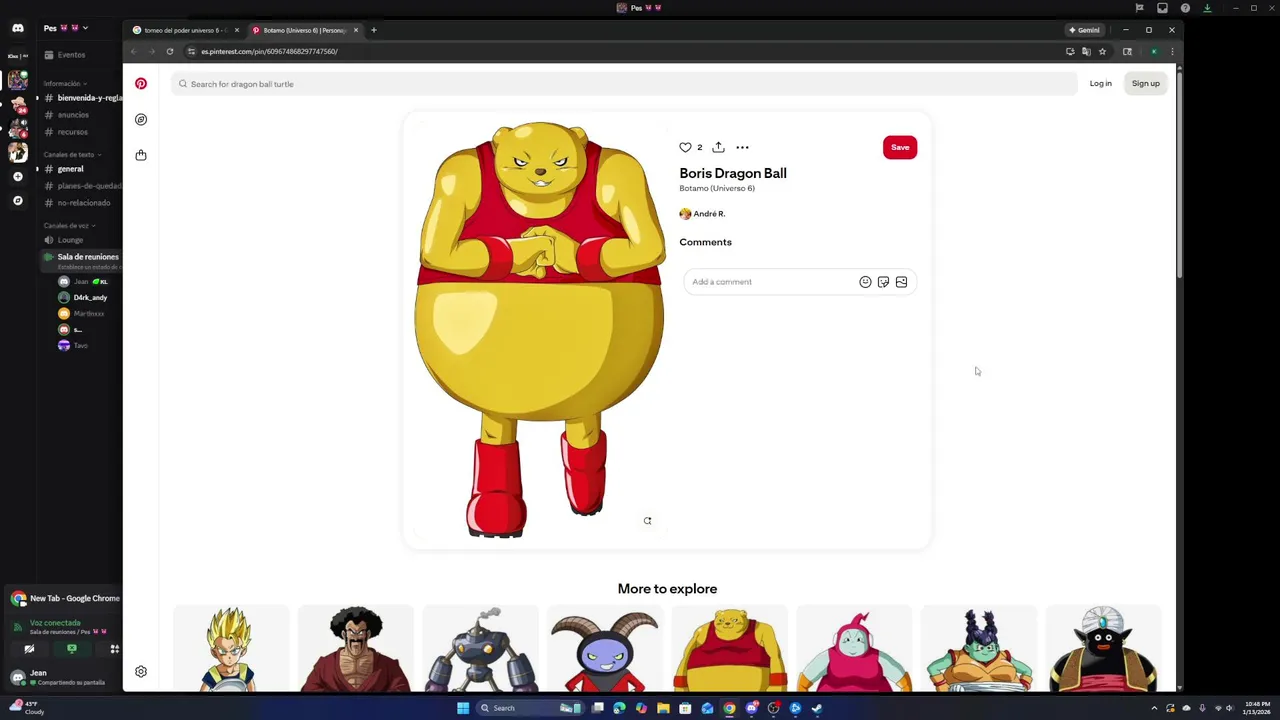
Task: Open Windows Start menu
Action: pos(463,708)
